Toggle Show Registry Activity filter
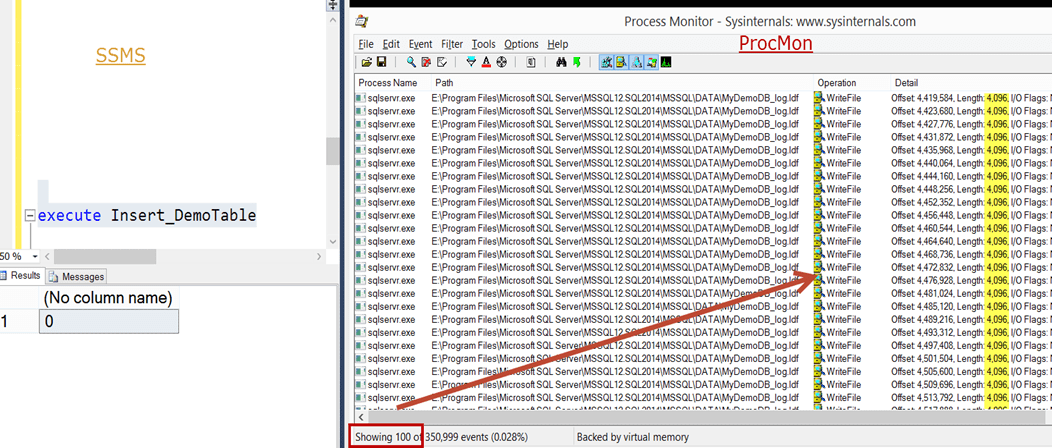 pyautogui.click(x=607, y=62)
